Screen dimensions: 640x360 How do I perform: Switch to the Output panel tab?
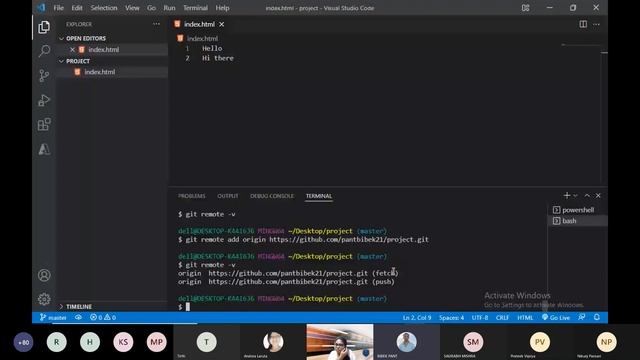pyautogui.click(x=228, y=196)
